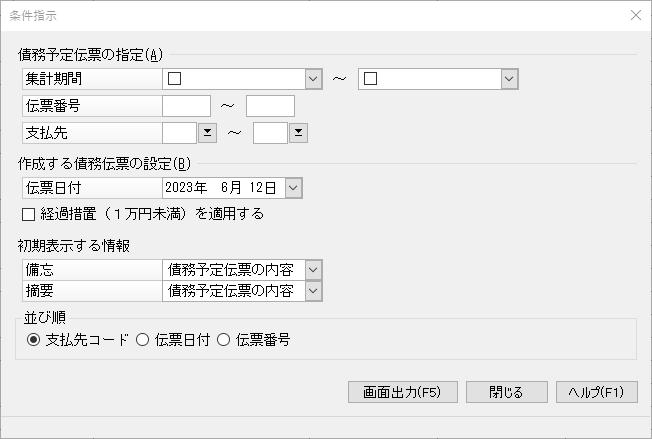The height and width of the screenshot is (439, 652).
Task: Open the 支払先 start lookup arrow button
Action: point(207,133)
